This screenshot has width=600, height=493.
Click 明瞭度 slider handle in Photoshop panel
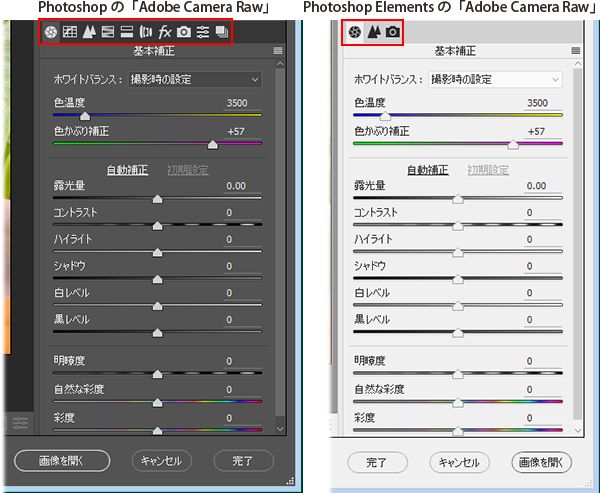tap(157, 374)
